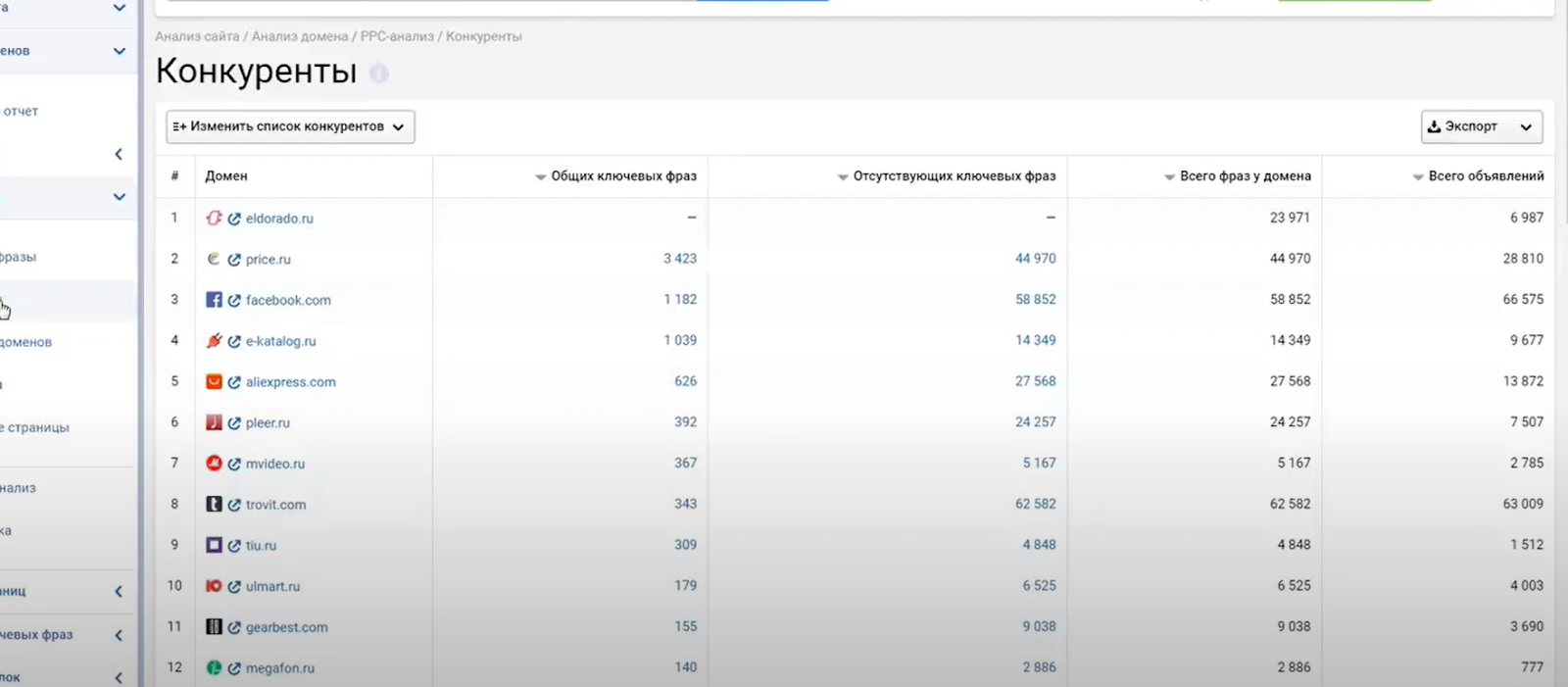This screenshot has height=687, width=1568.
Task: Go to PPC-анализ breadcrumb
Action: coord(397,36)
